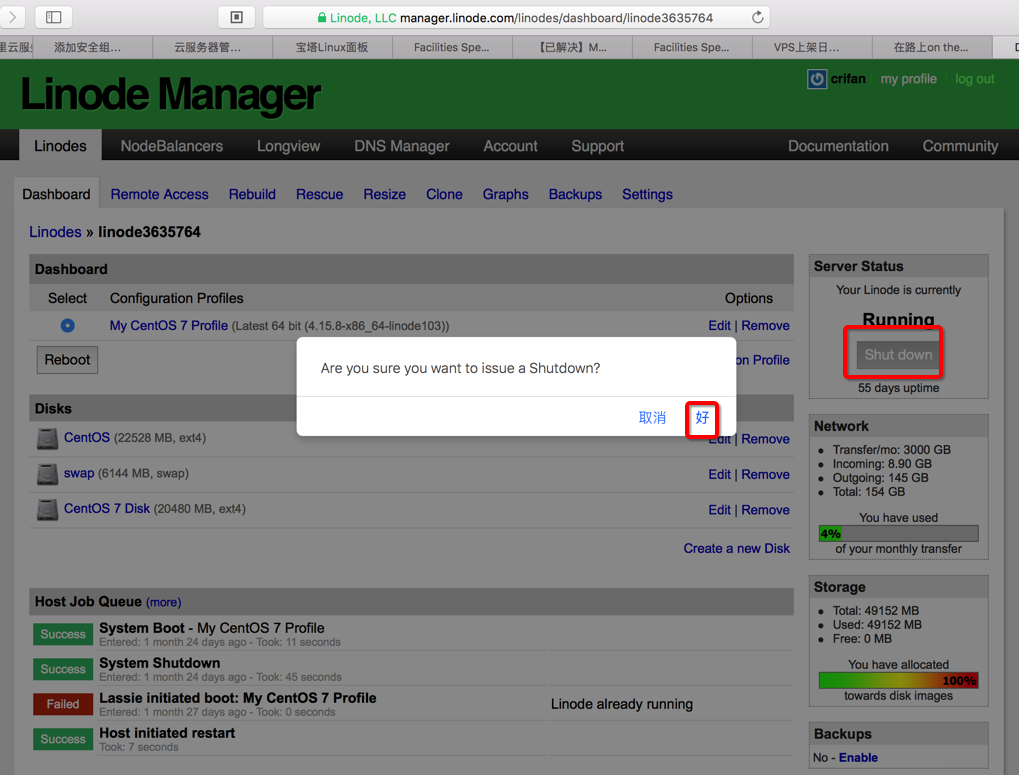Click the browser address bar
Viewport: 1019px width, 776px height.
[517, 18]
